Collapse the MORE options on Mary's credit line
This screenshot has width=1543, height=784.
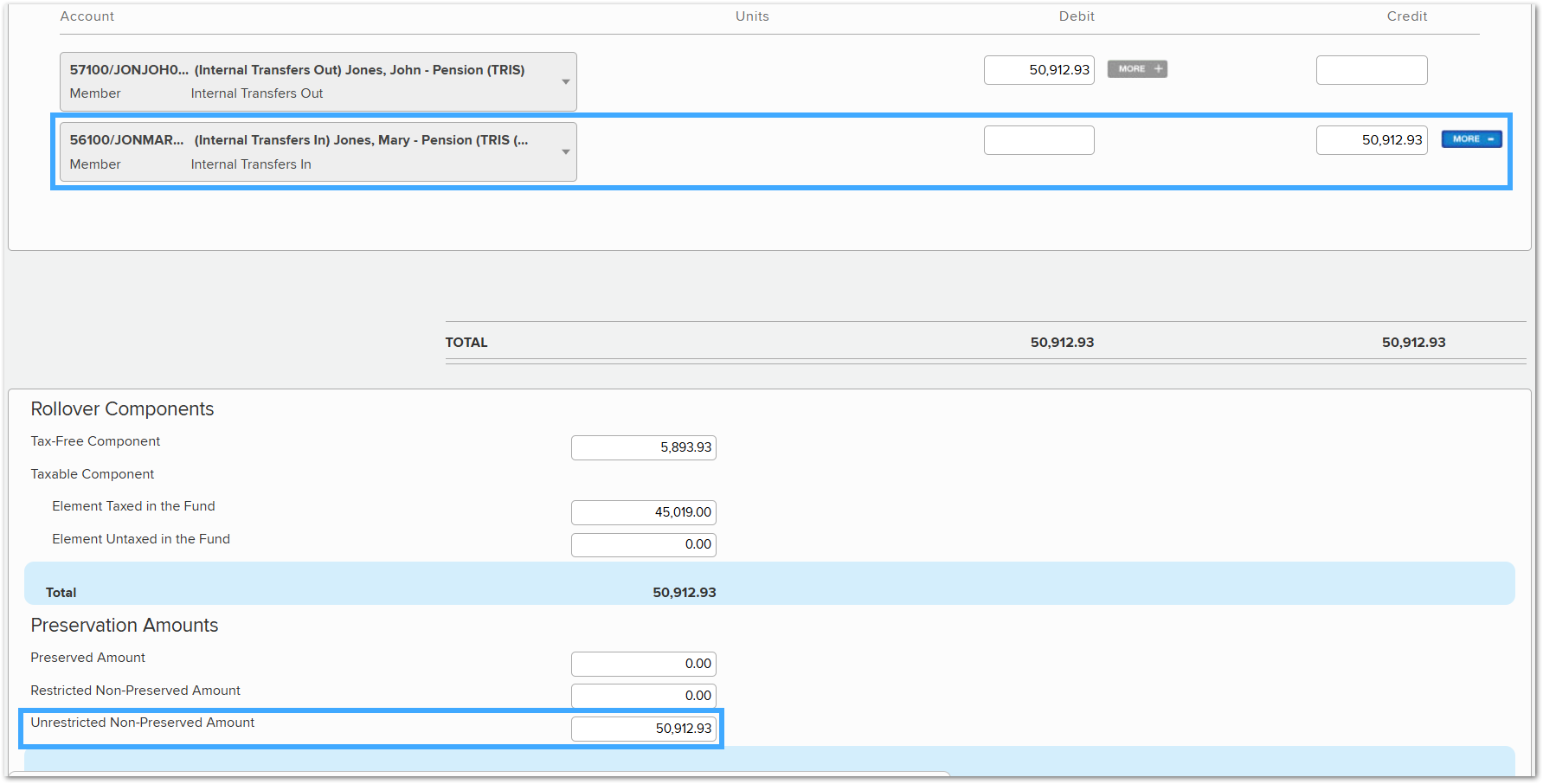1470,138
